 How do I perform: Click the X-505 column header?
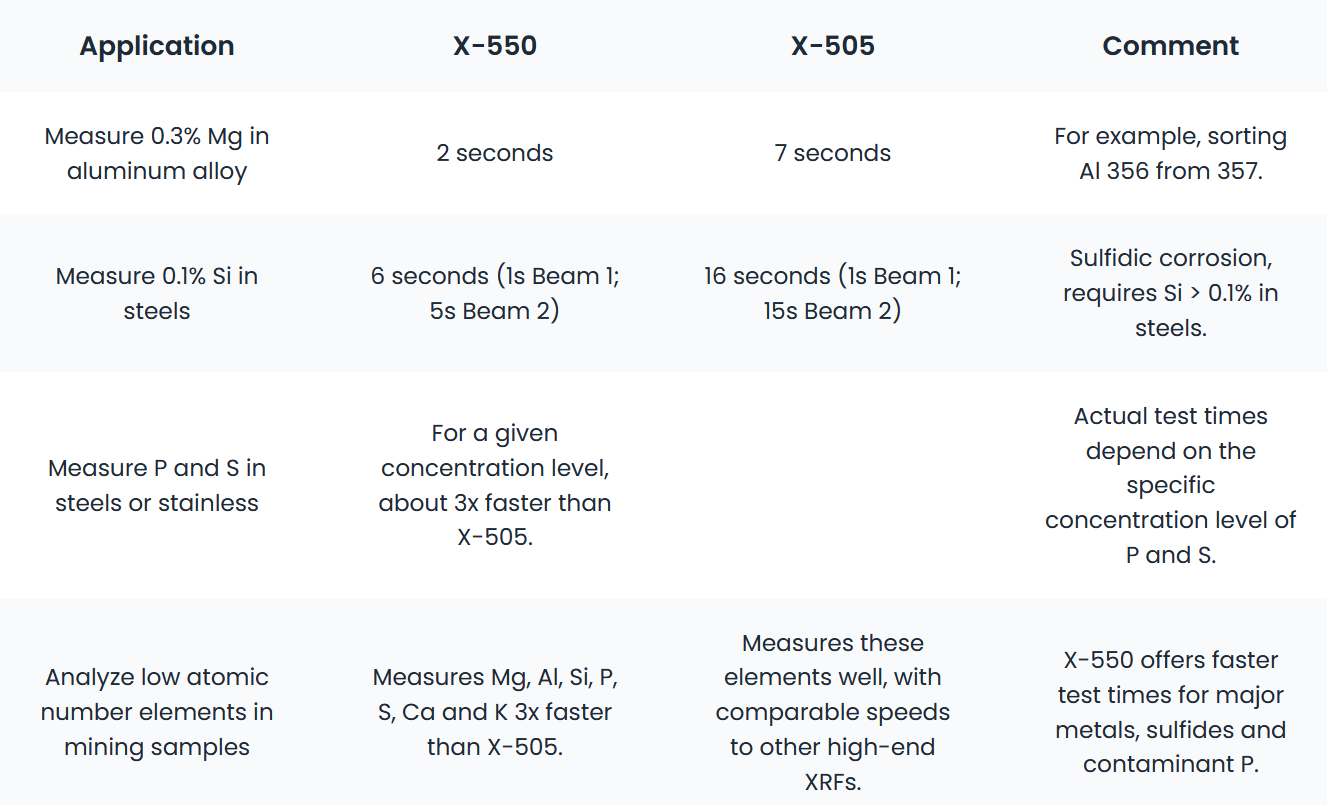point(832,46)
